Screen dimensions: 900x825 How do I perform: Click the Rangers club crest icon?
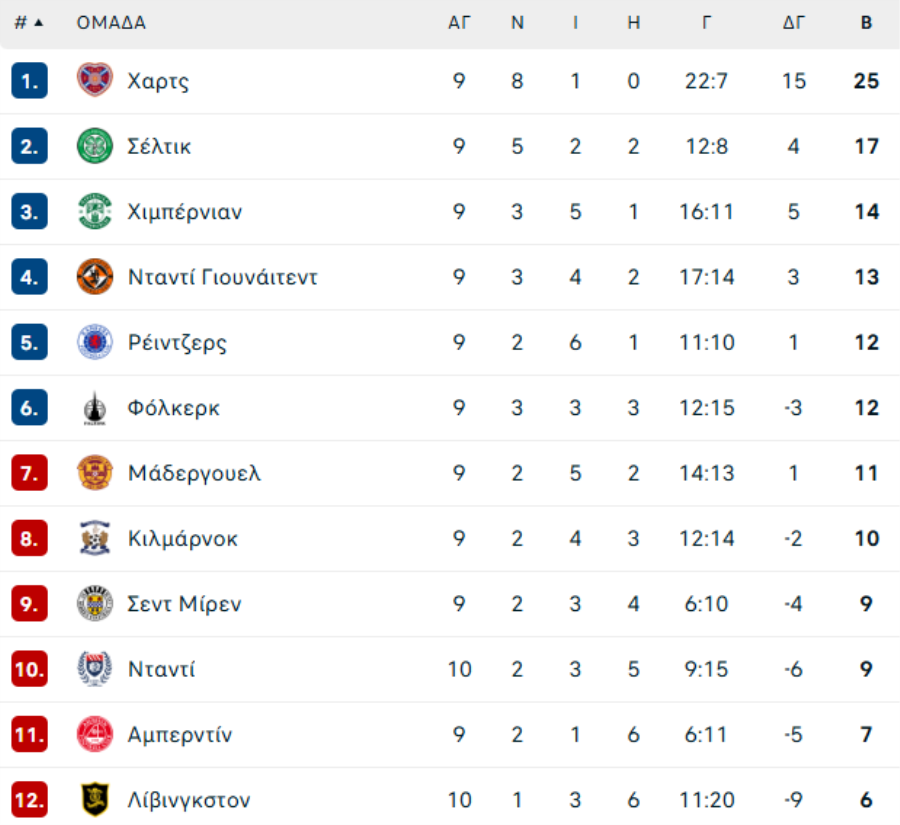coord(95,342)
